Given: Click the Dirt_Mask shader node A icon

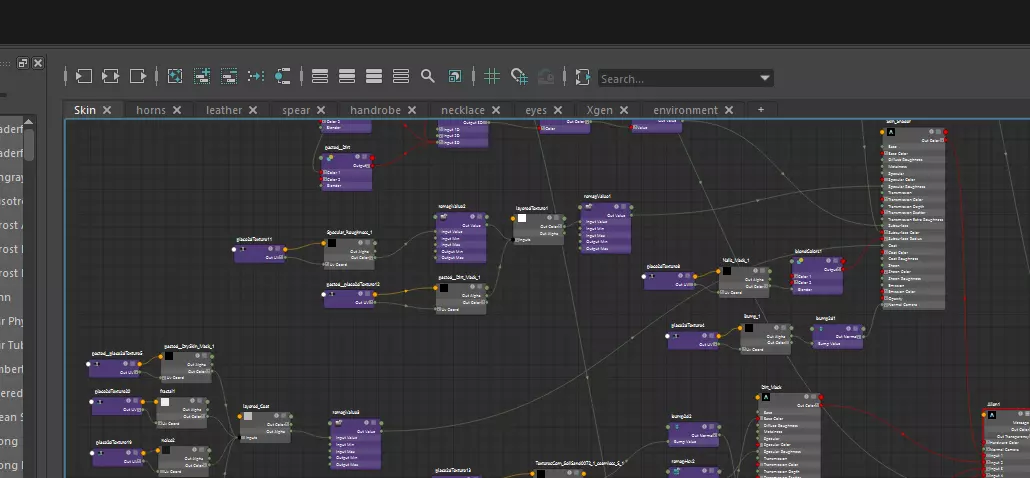Looking at the screenshot, I should (766, 398).
